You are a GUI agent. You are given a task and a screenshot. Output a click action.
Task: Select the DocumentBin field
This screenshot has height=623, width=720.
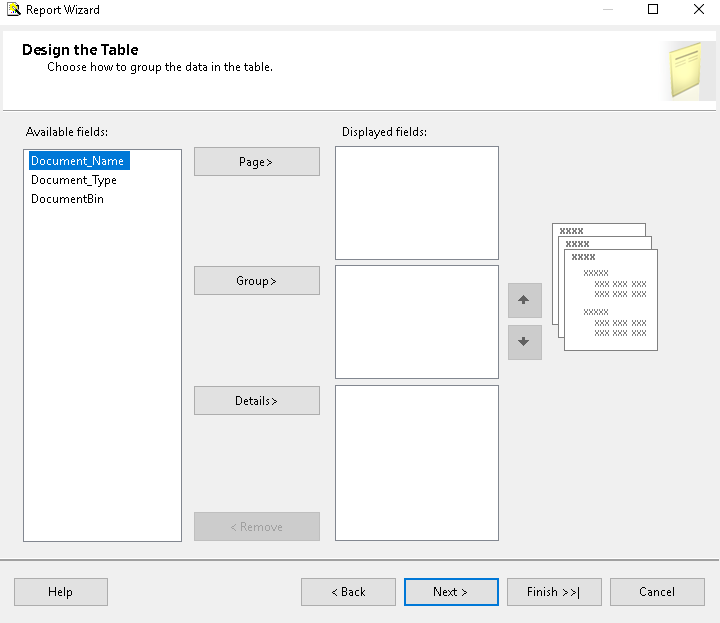click(67, 199)
